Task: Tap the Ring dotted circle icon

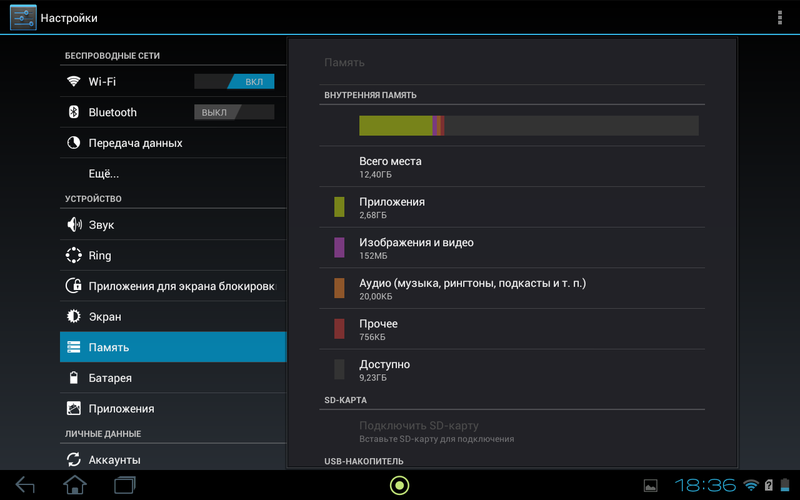Action: [x=73, y=255]
